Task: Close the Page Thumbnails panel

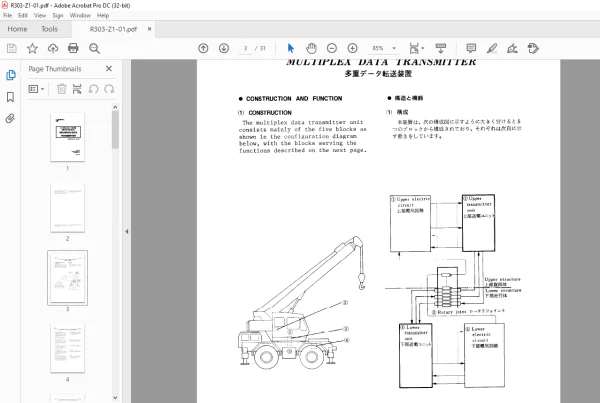Action: pos(109,69)
